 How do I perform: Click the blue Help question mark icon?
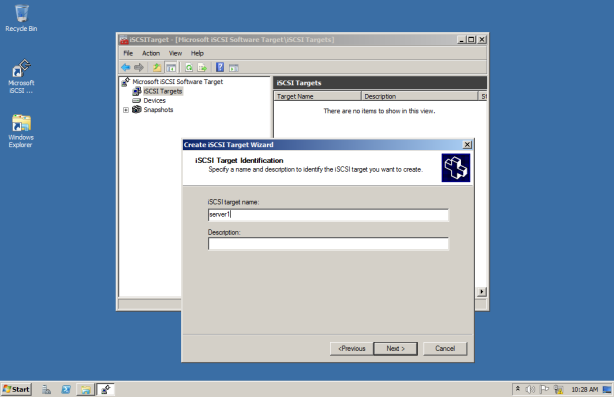[x=220, y=67]
